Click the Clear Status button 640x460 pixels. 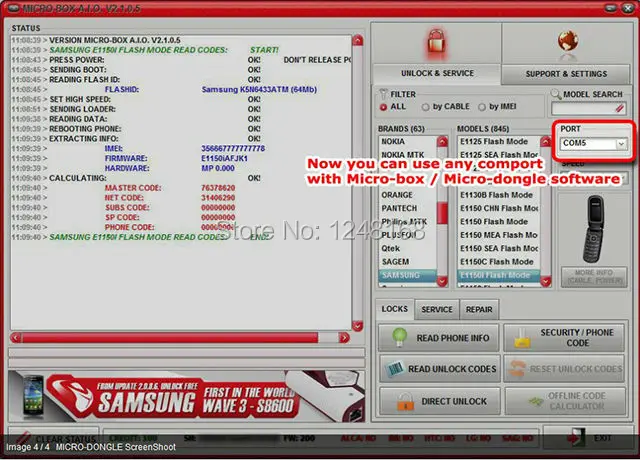[54, 438]
